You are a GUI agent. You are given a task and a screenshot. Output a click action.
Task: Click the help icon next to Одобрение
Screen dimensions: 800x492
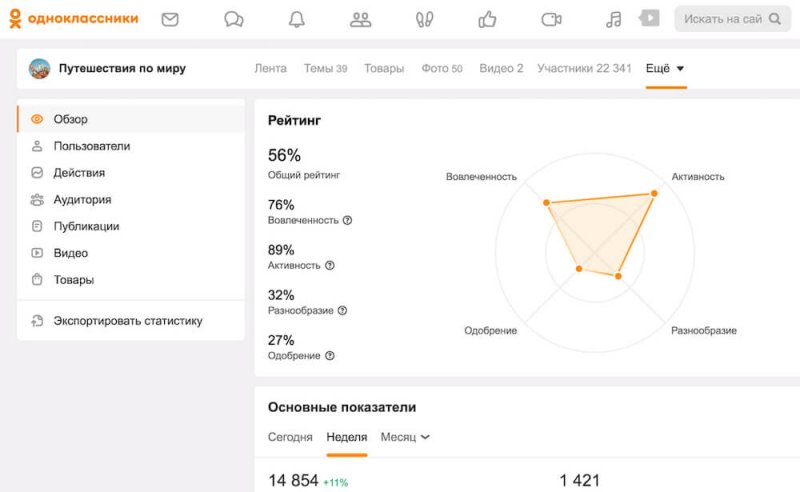(330, 355)
